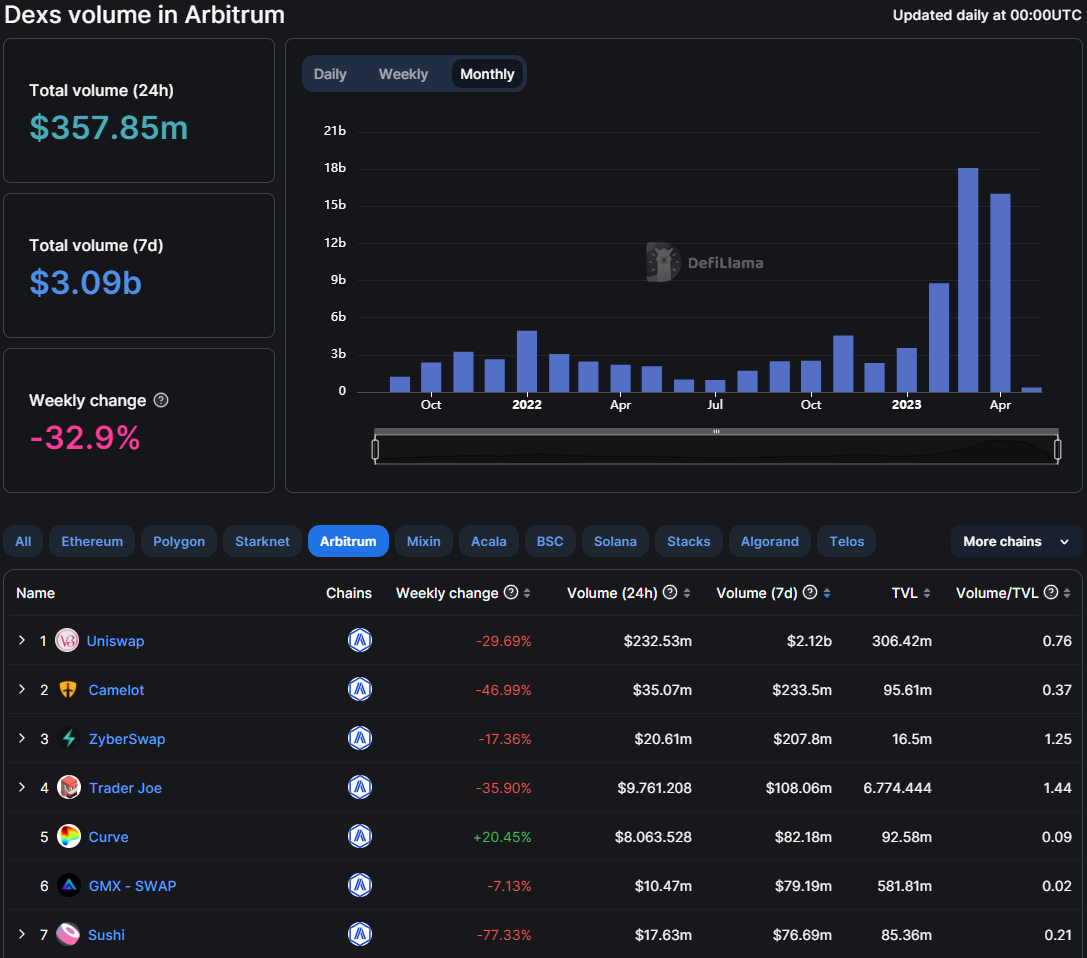Select the Stacks chain tab
This screenshot has width=1087, height=958.
[688, 541]
